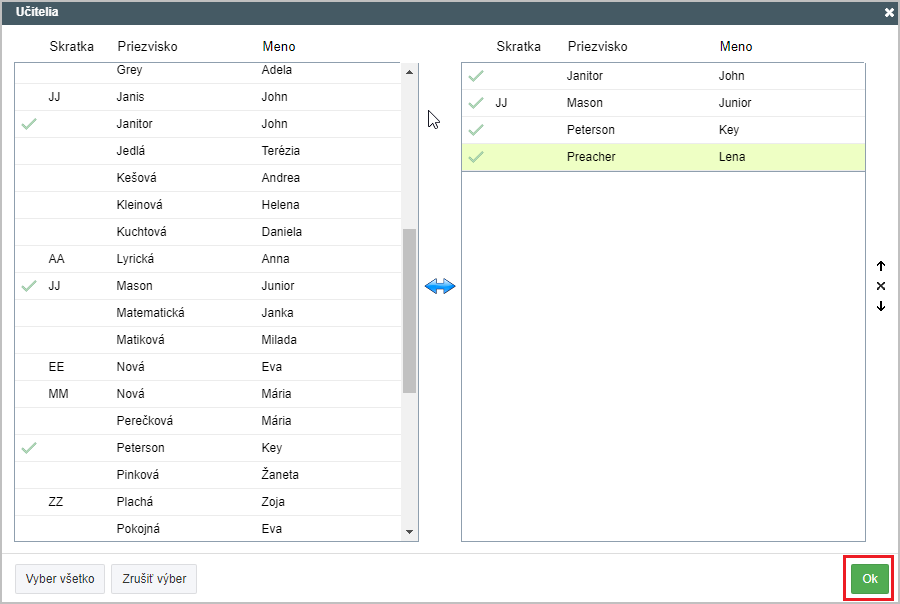Click Janitor surname in right list
This screenshot has height=604, width=900.
(584, 76)
